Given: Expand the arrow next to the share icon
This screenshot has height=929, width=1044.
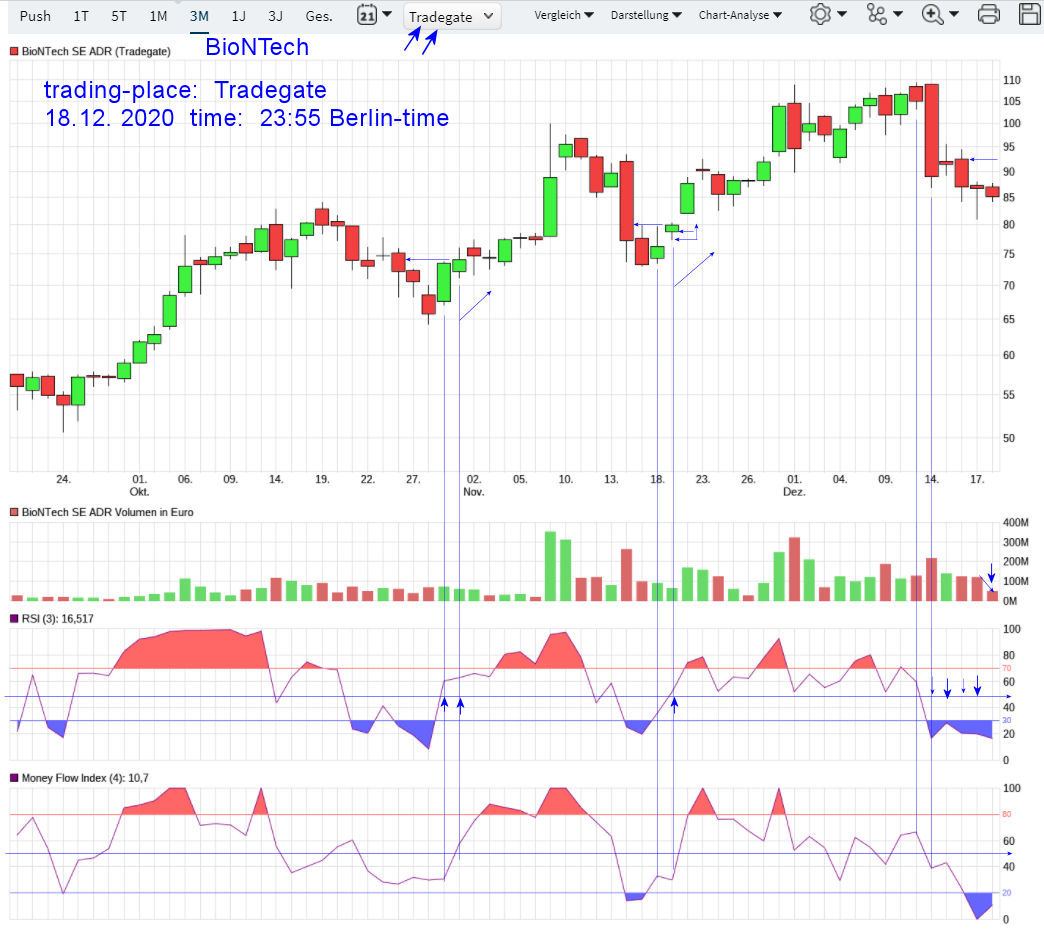Looking at the screenshot, I should pyautogui.click(x=898, y=13).
